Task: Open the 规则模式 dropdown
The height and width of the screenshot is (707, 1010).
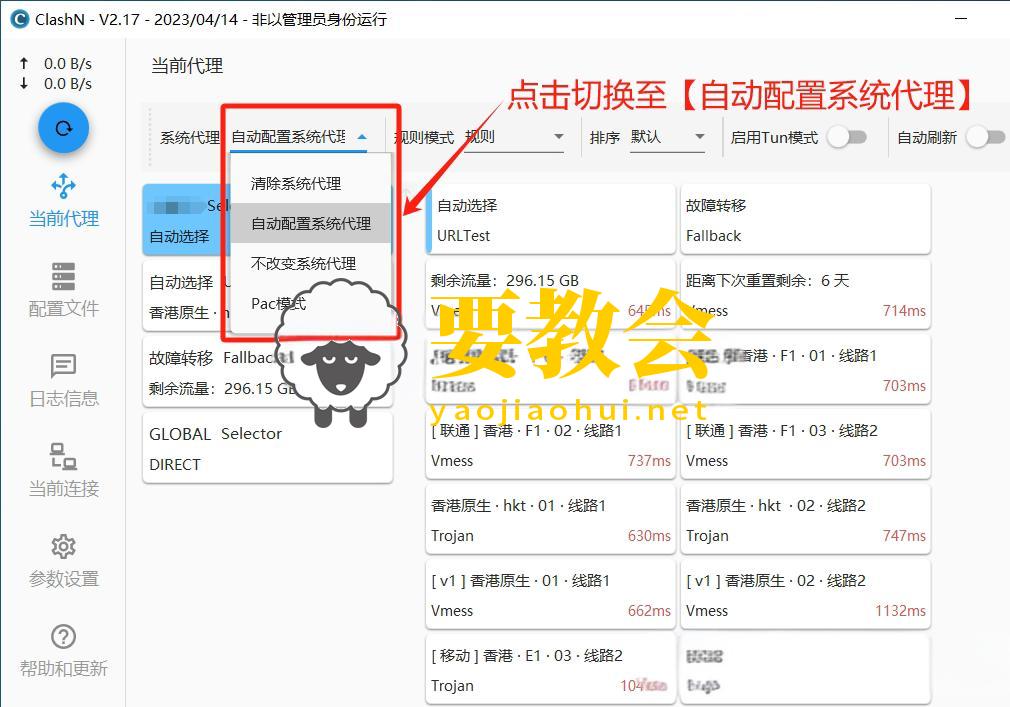Action: coord(514,137)
